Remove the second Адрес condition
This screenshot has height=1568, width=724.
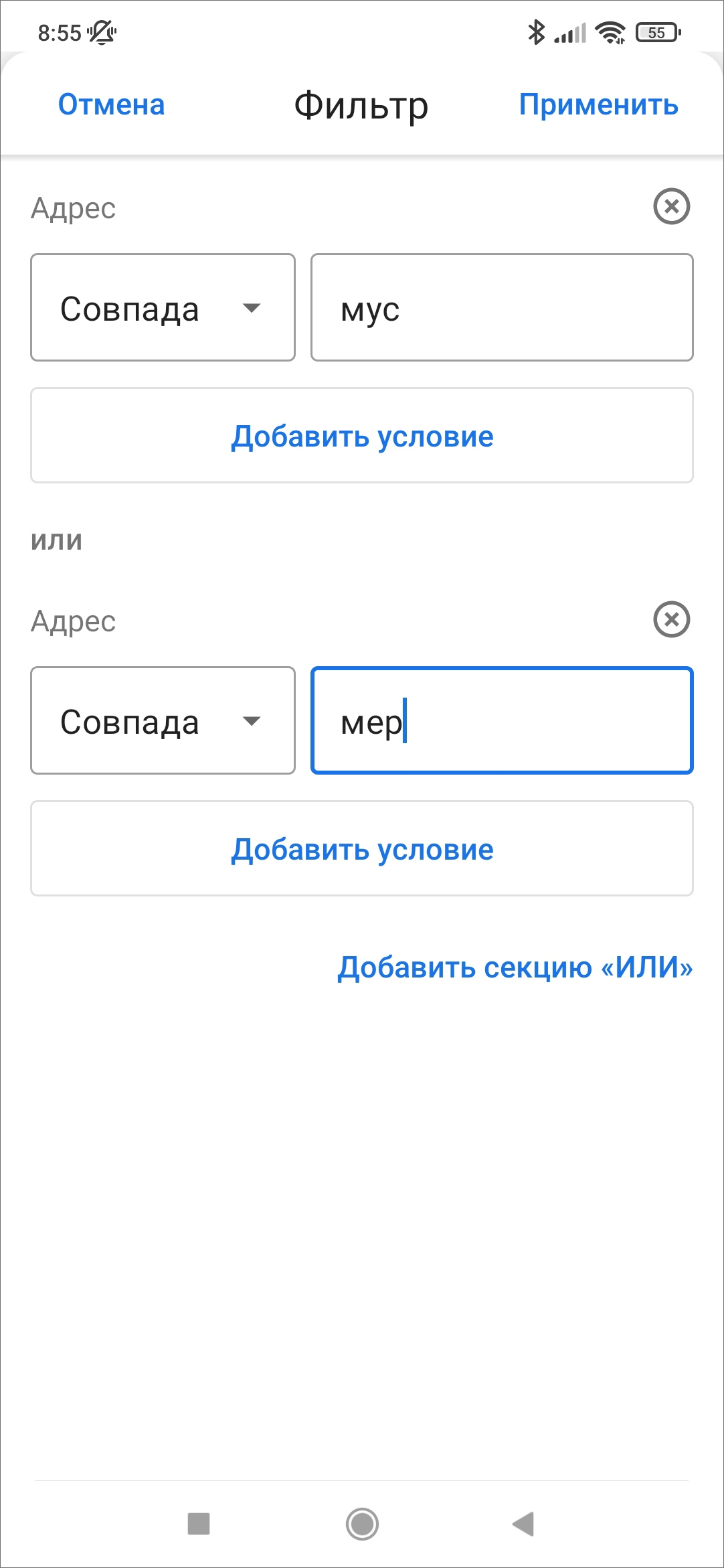[671, 619]
